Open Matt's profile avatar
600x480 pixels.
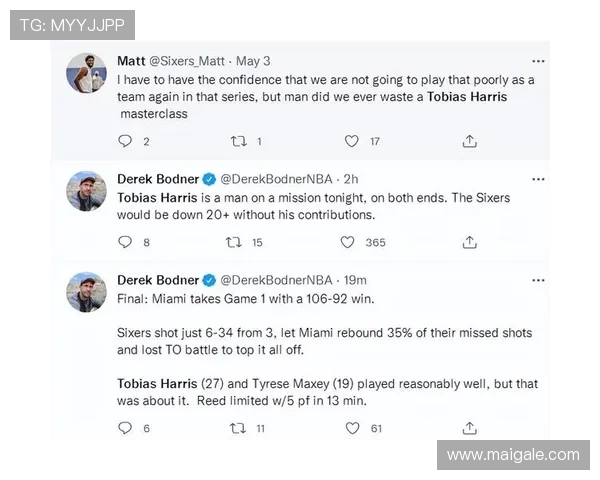pos(86,72)
